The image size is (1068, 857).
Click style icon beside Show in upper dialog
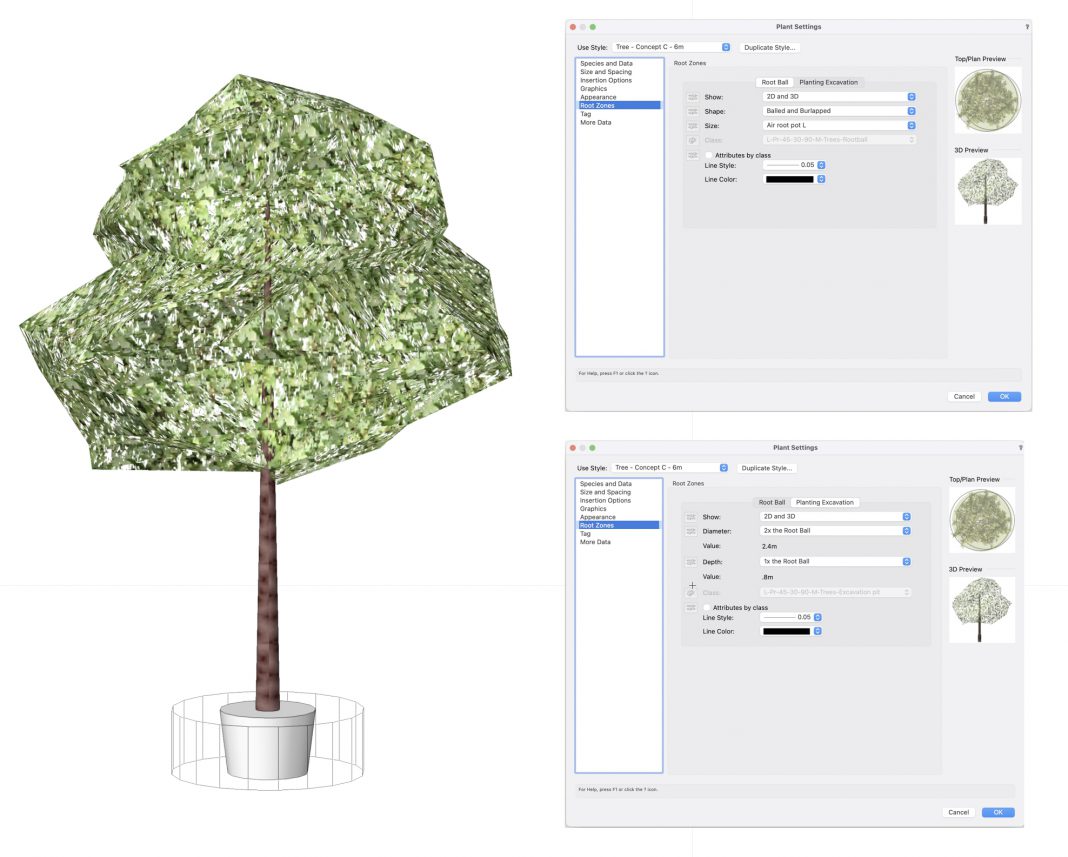pos(692,97)
